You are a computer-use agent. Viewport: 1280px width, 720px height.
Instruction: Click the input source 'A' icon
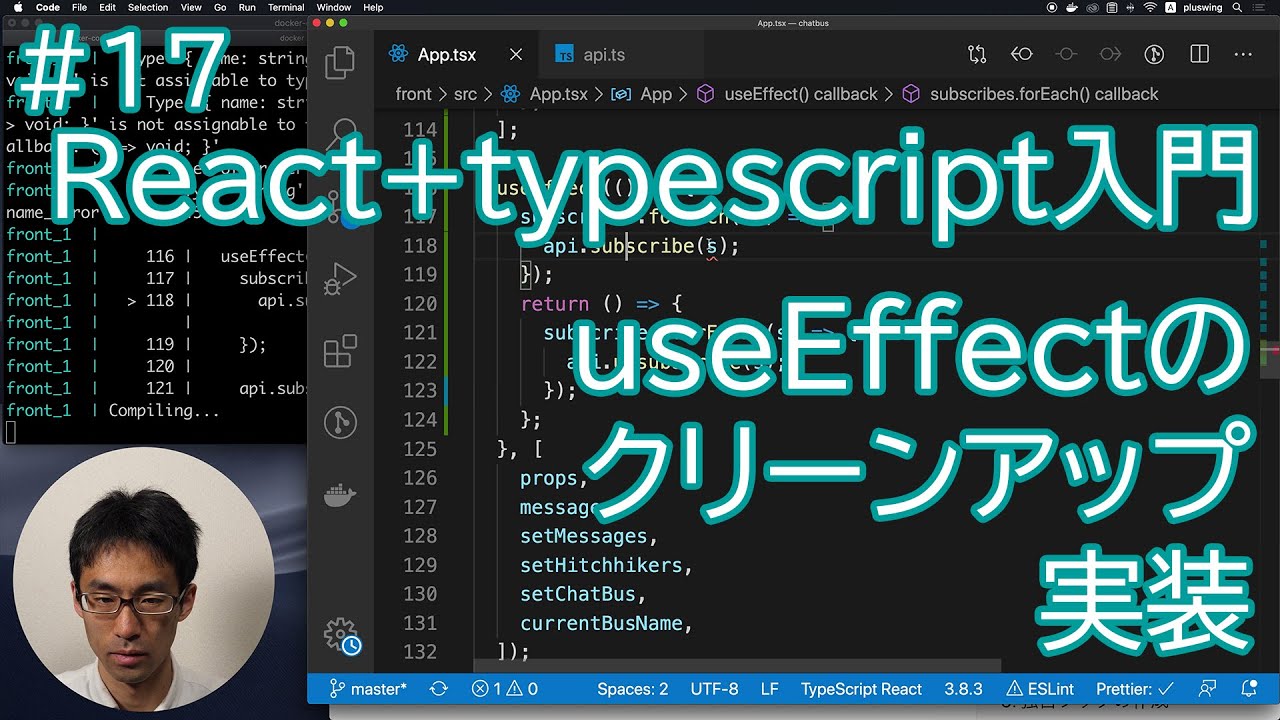[x=1170, y=7]
